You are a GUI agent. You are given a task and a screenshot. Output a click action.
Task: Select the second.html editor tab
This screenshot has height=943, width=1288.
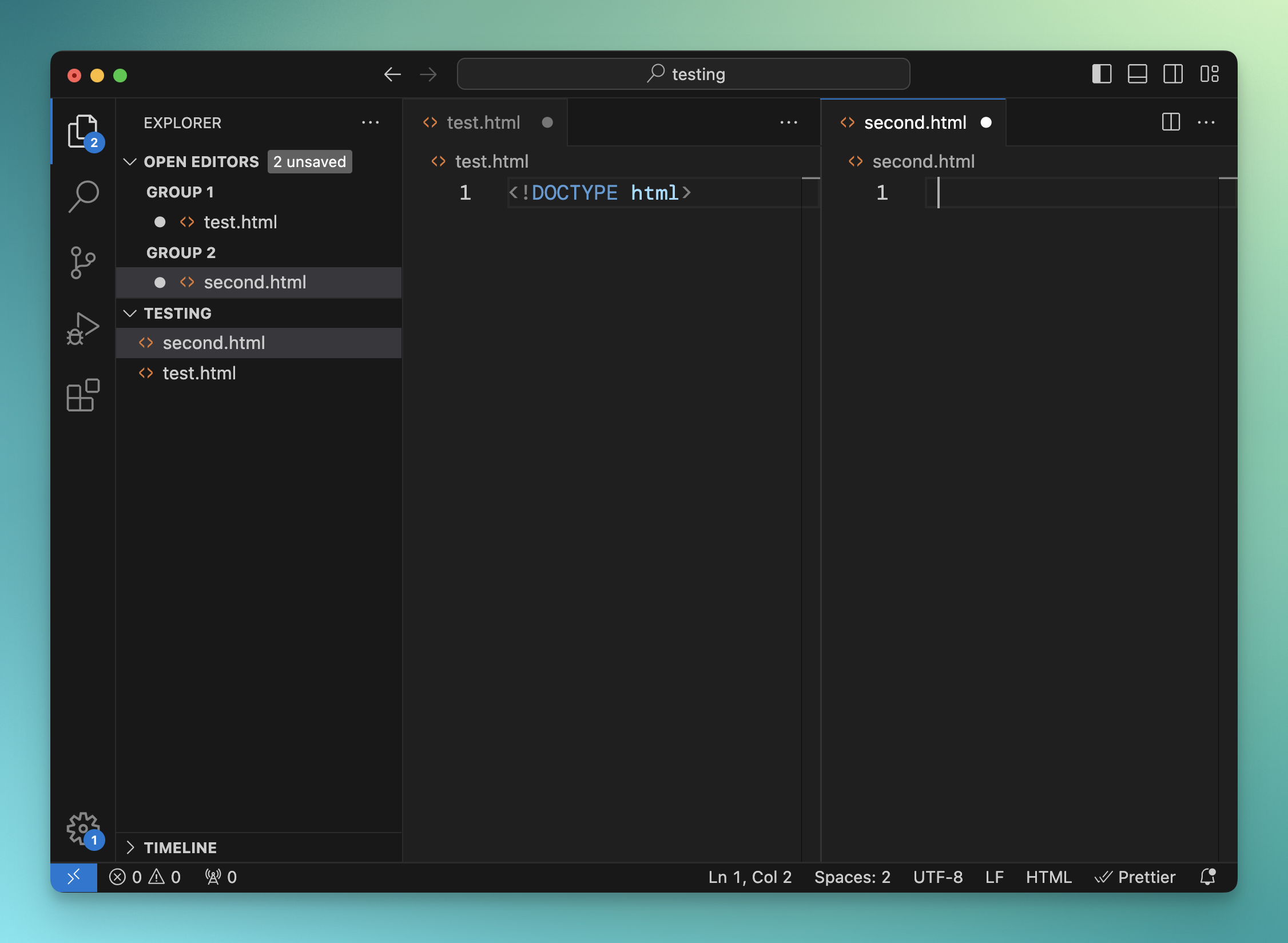[914, 122]
